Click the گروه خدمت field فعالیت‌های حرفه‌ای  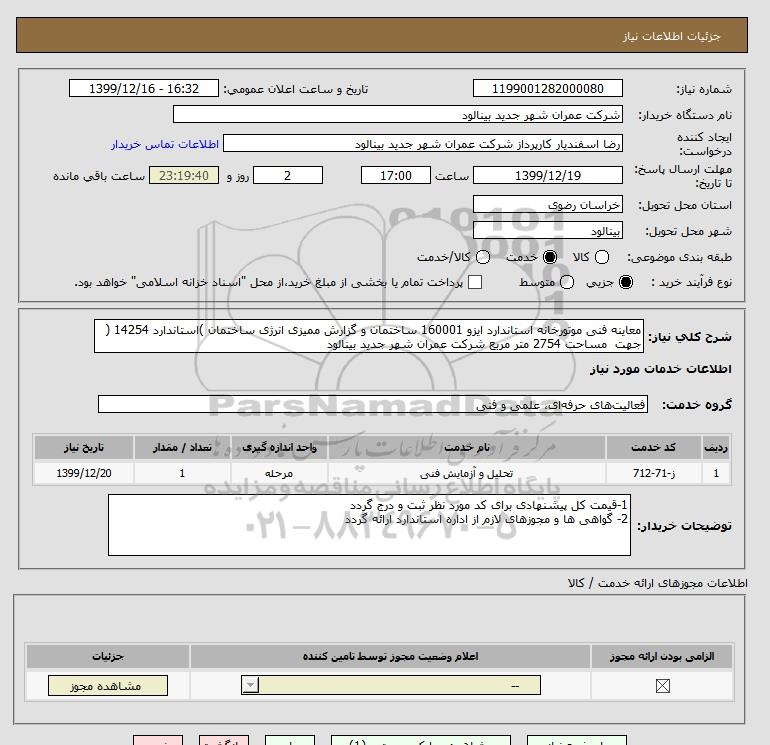click(373, 405)
